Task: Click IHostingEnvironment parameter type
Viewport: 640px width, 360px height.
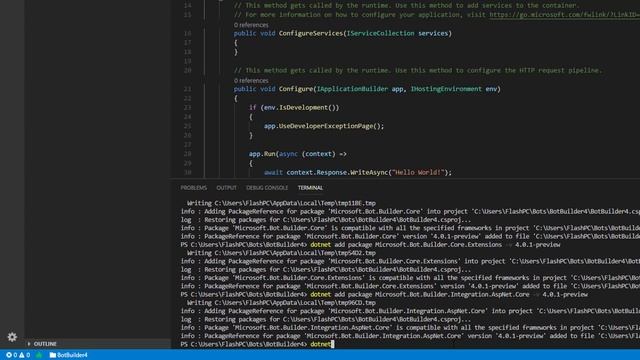Action: [446, 89]
